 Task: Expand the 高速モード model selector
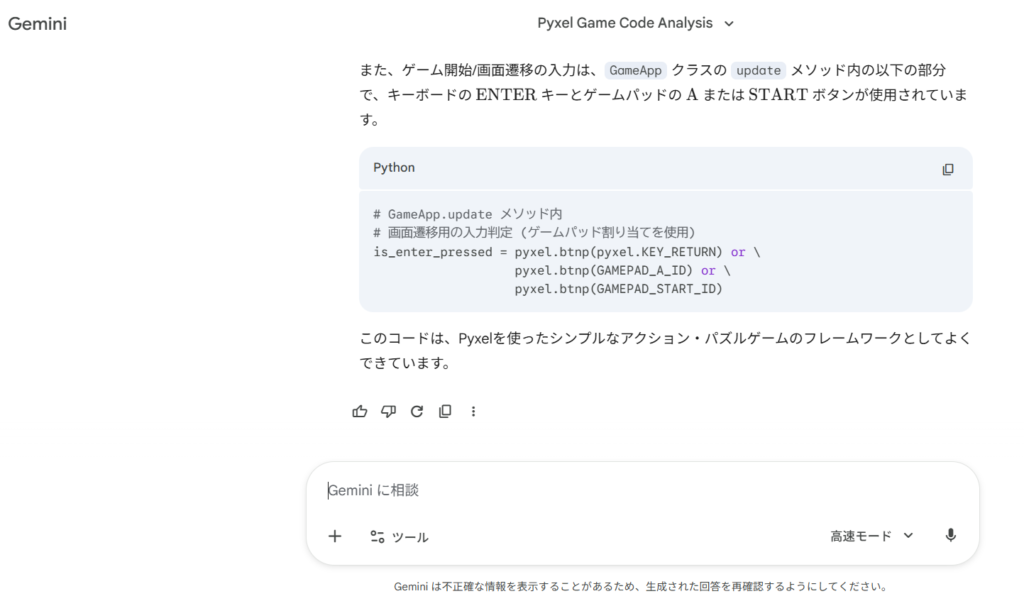pos(871,536)
